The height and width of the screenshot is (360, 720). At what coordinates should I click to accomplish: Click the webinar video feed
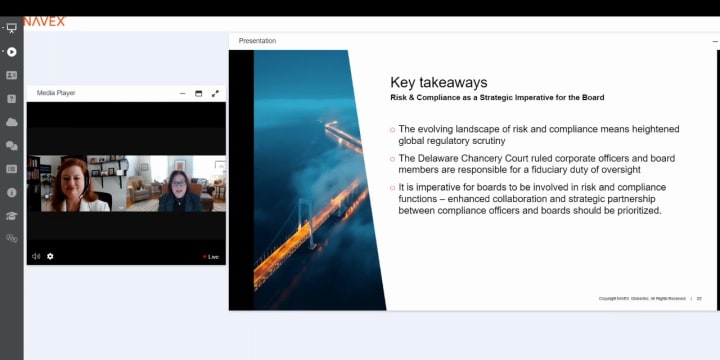click(126, 183)
